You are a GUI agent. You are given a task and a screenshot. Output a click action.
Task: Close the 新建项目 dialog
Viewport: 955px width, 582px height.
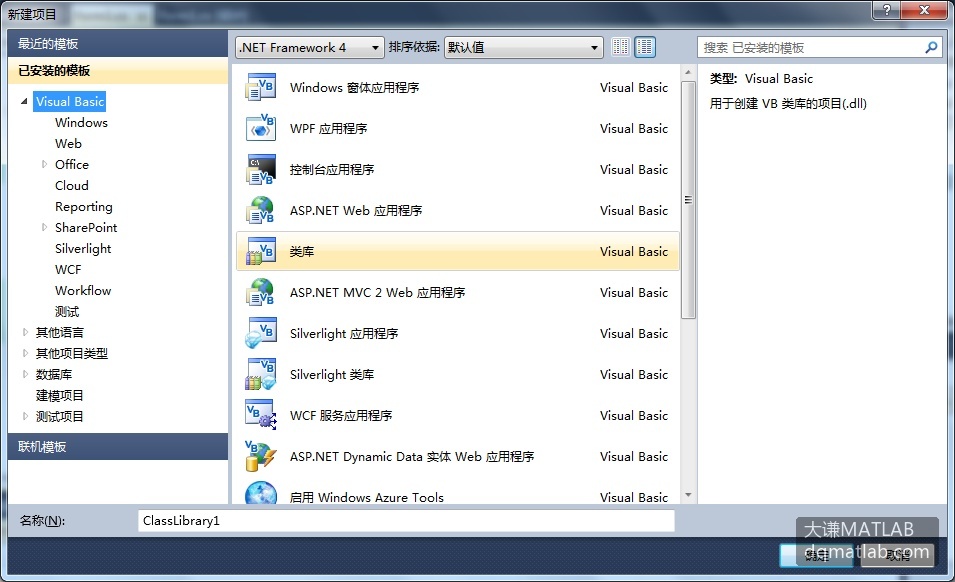pos(924,10)
